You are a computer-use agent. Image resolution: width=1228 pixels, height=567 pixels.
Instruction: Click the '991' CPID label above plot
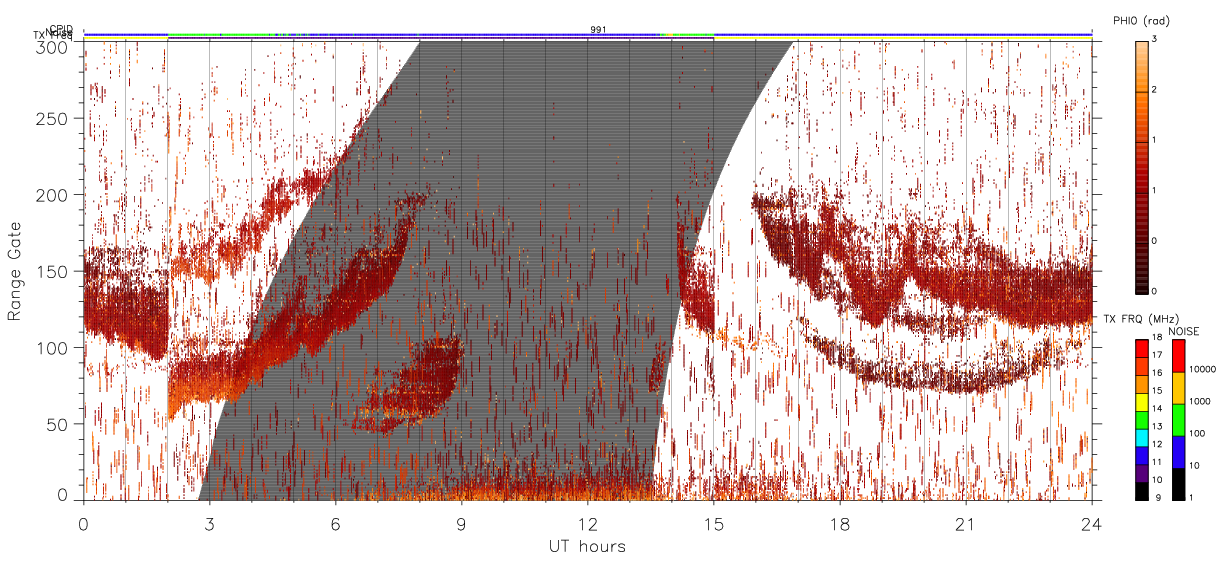click(598, 30)
